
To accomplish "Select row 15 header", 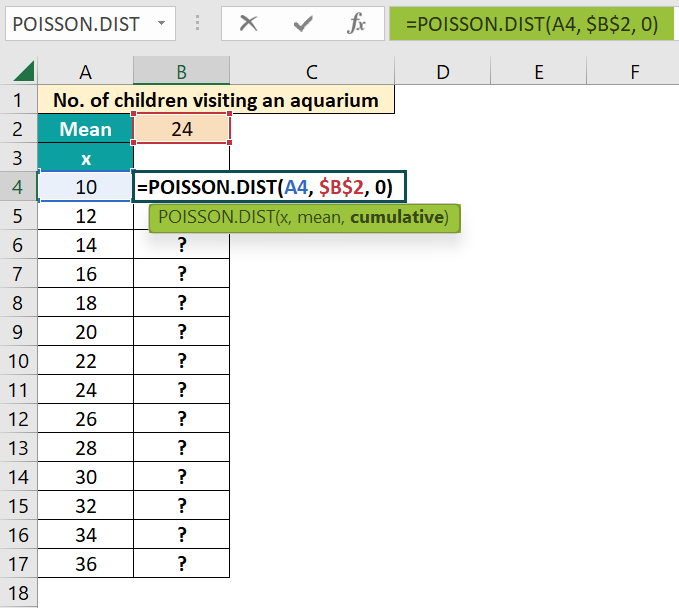I will coord(18,506).
